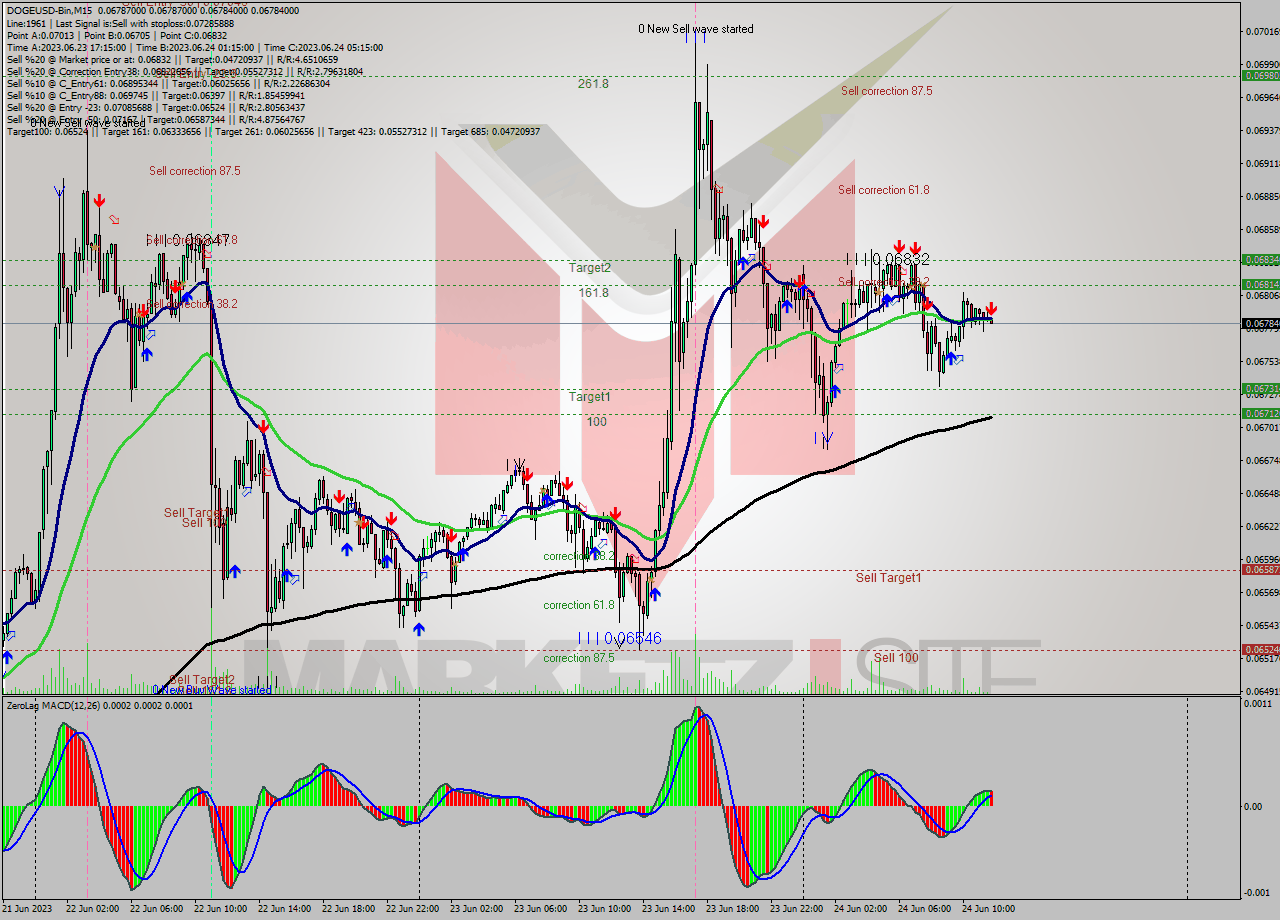This screenshot has width=1280, height=920.
Task: Click the "24 Jun 06:00" time axis label
Action: pyautogui.click(x=924, y=909)
